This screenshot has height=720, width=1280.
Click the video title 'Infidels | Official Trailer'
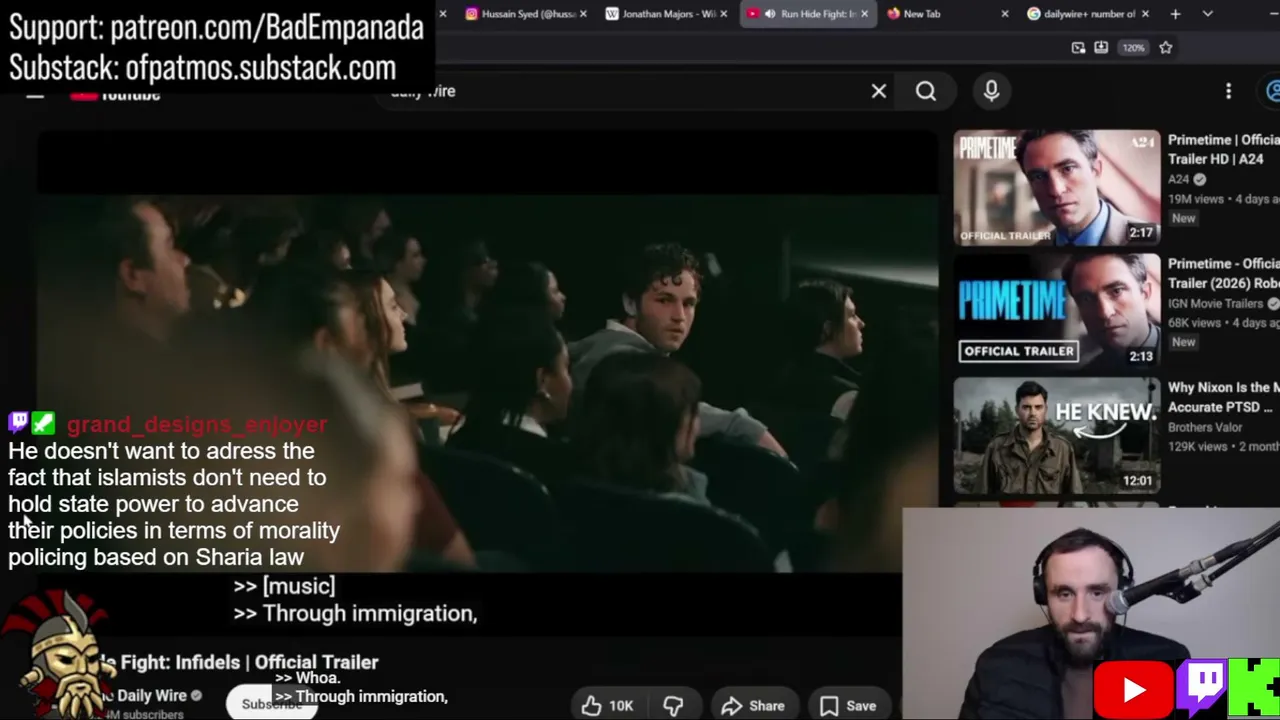tap(277, 662)
